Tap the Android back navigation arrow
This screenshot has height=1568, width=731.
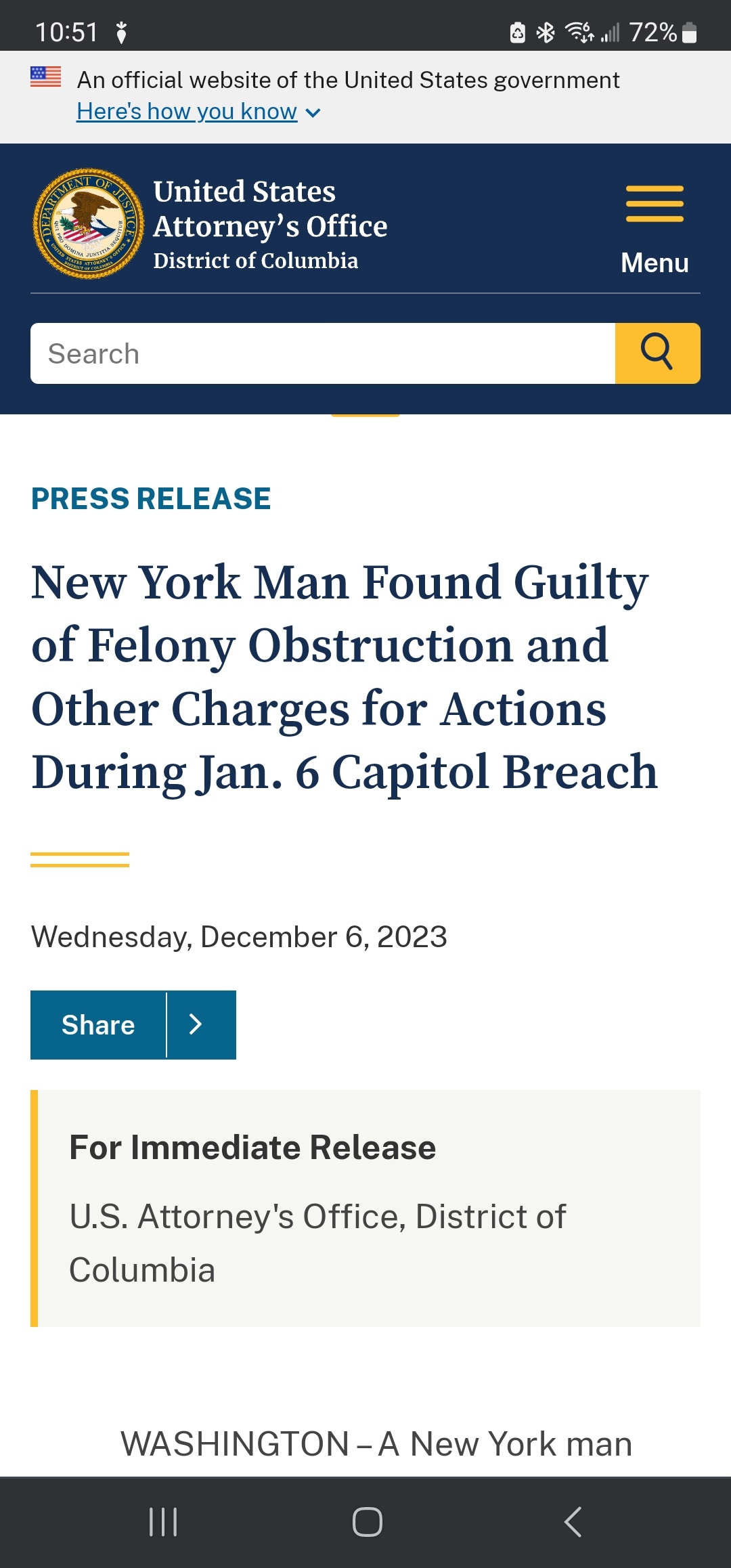coord(573,1522)
